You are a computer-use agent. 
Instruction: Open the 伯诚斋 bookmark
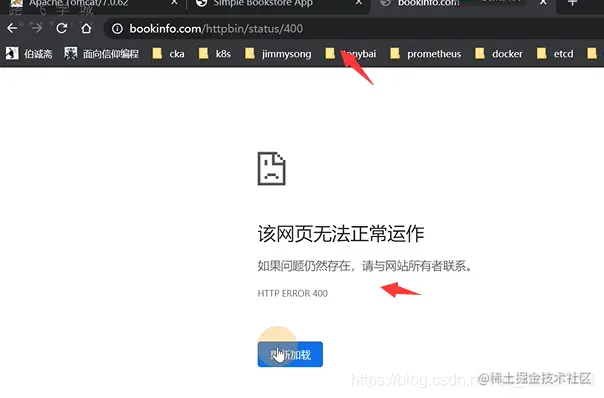pyautogui.click(x=29, y=54)
